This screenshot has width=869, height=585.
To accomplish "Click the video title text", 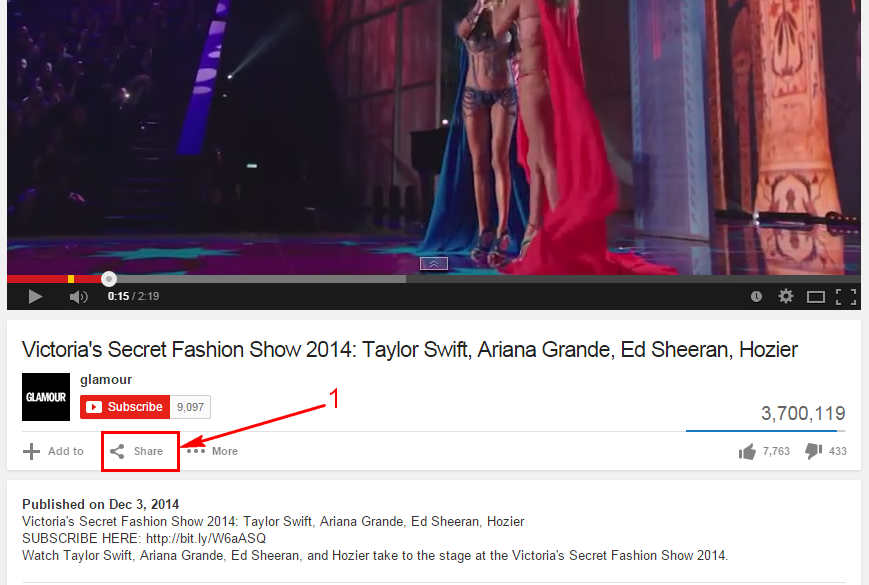I will (x=410, y=350).
